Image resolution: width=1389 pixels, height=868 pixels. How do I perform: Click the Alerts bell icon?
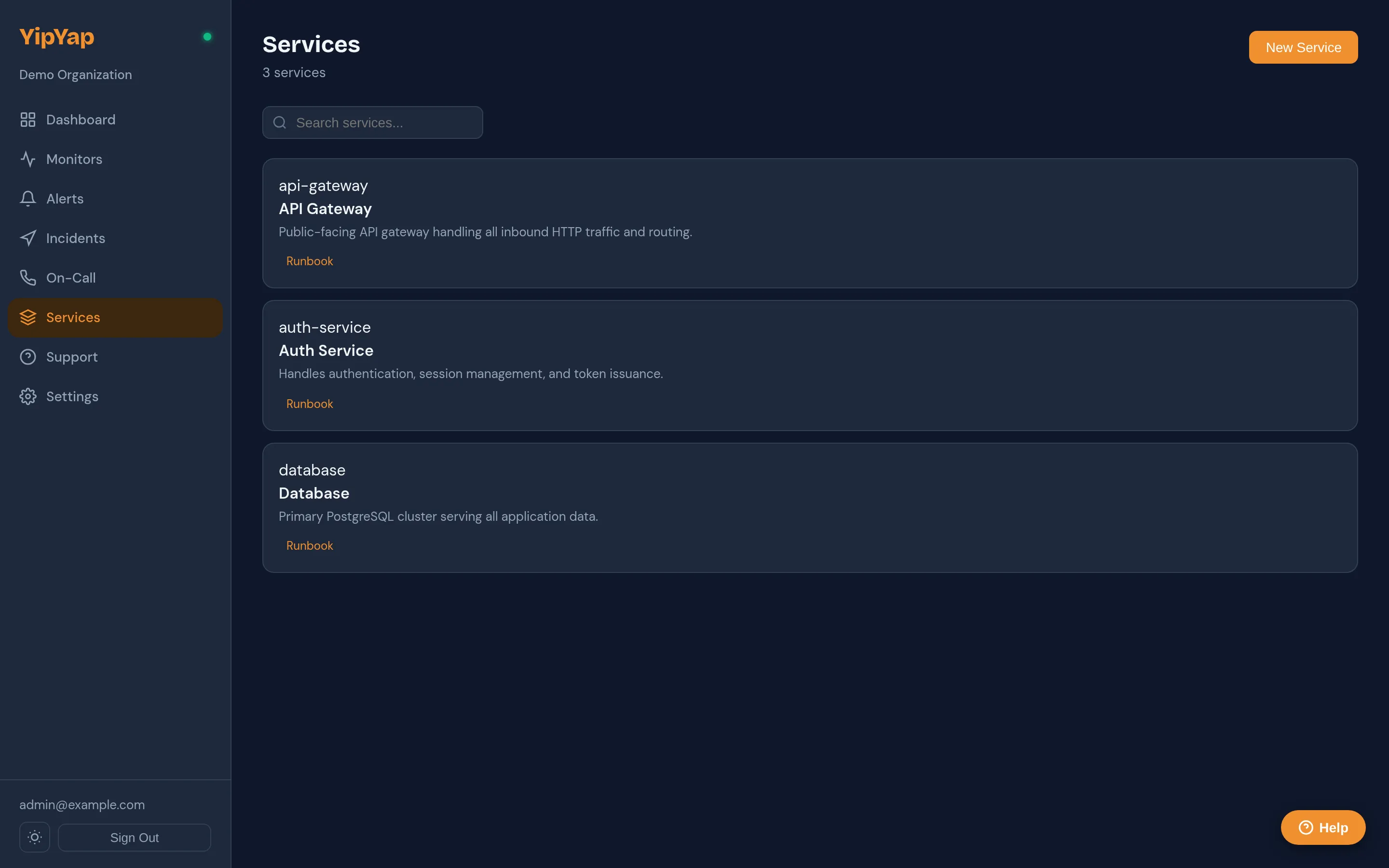[x=28, y=199]
